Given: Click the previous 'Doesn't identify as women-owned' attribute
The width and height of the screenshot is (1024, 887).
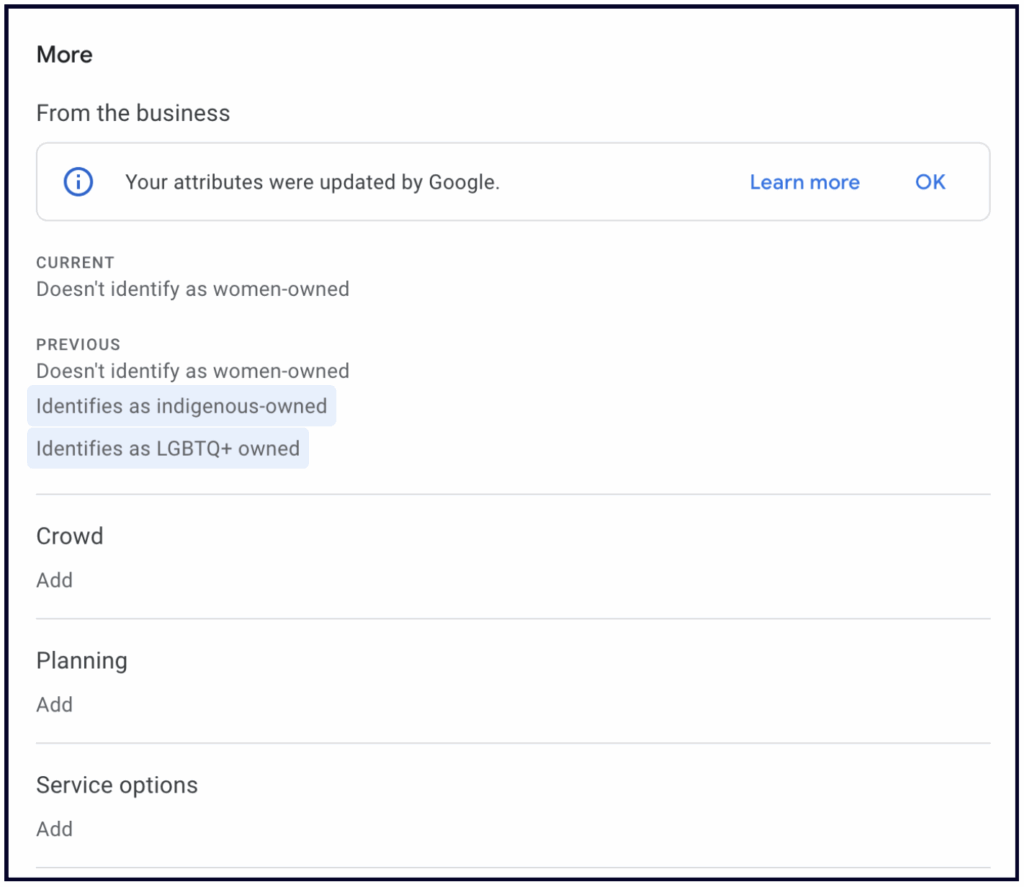Looking at the screenshot, I should 193,371.
